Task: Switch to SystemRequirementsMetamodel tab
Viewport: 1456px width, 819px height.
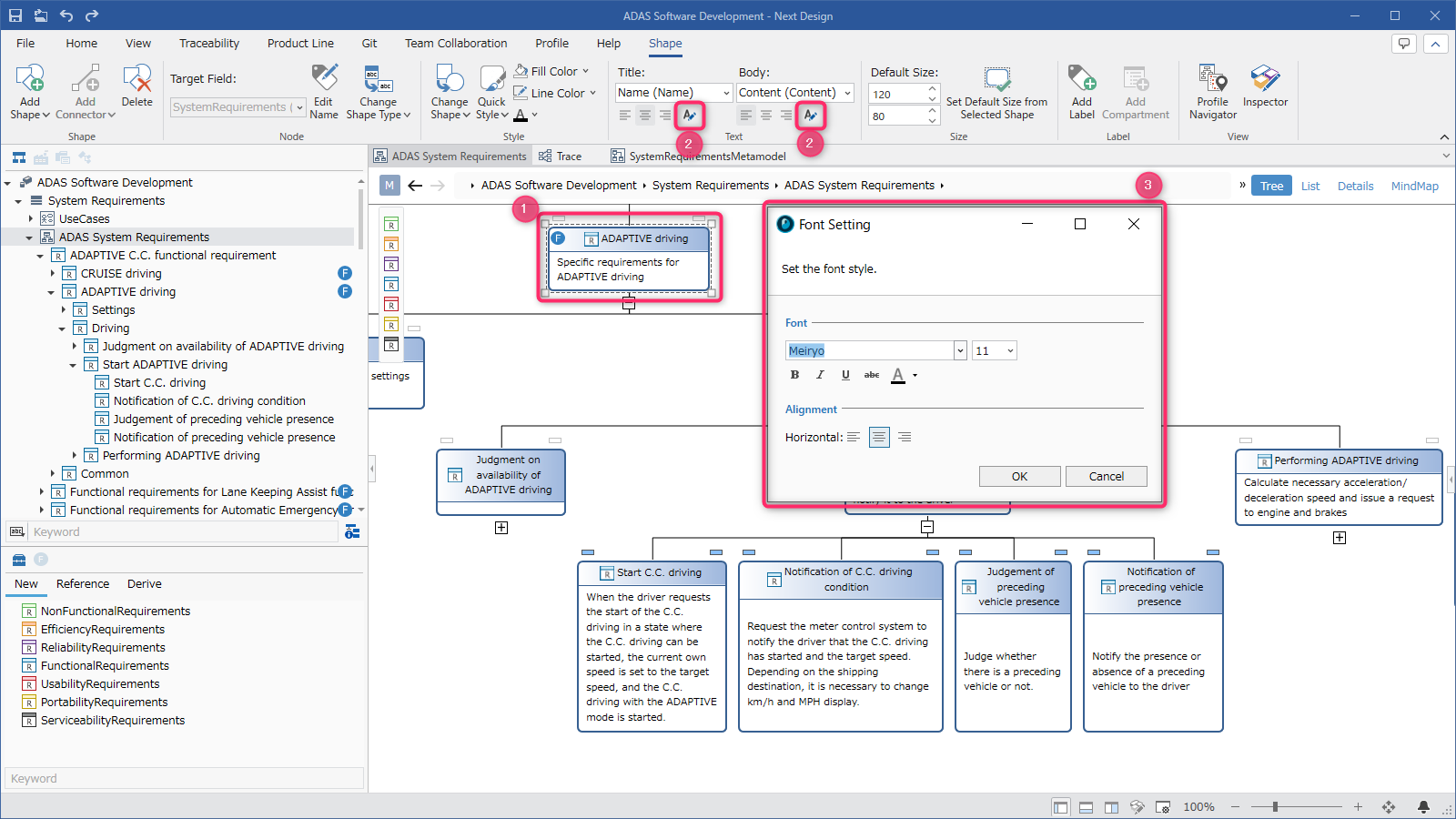Action: point(699,157)
